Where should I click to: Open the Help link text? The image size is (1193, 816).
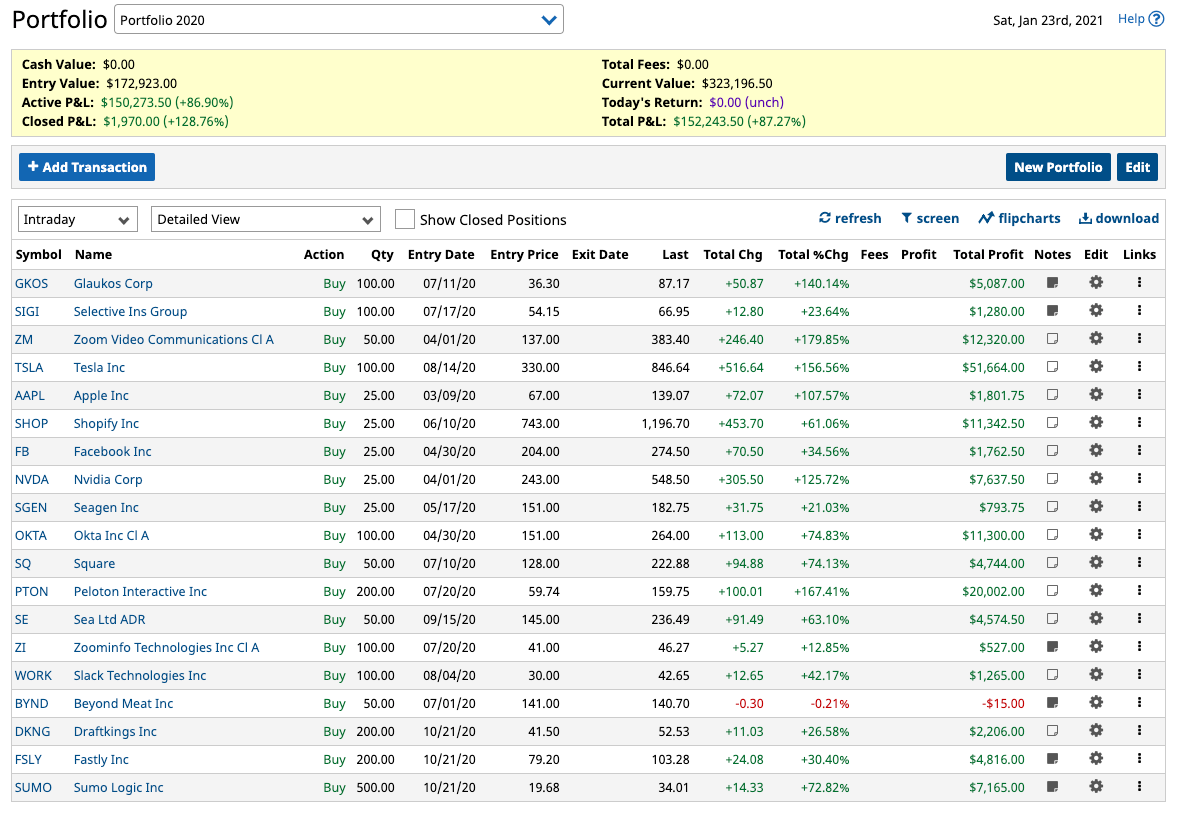pos(1131,19)
